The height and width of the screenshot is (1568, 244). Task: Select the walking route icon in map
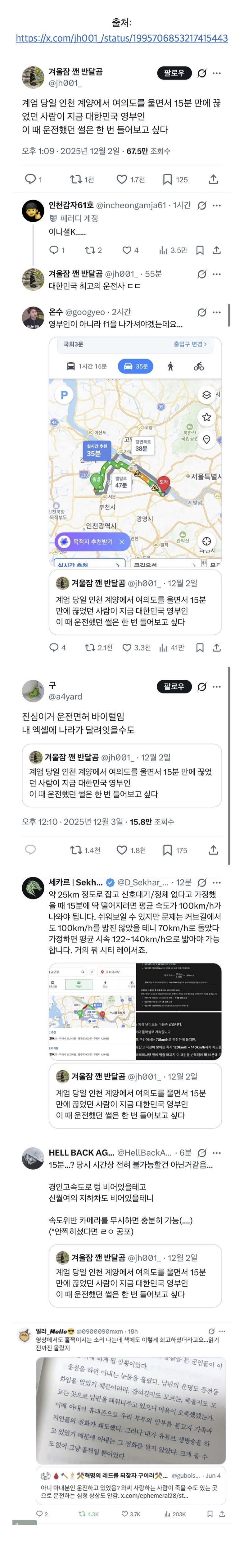[170, 366]
